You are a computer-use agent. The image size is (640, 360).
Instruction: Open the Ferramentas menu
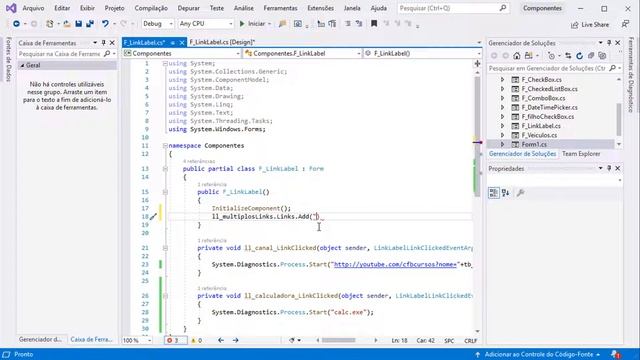pos(280,8)
